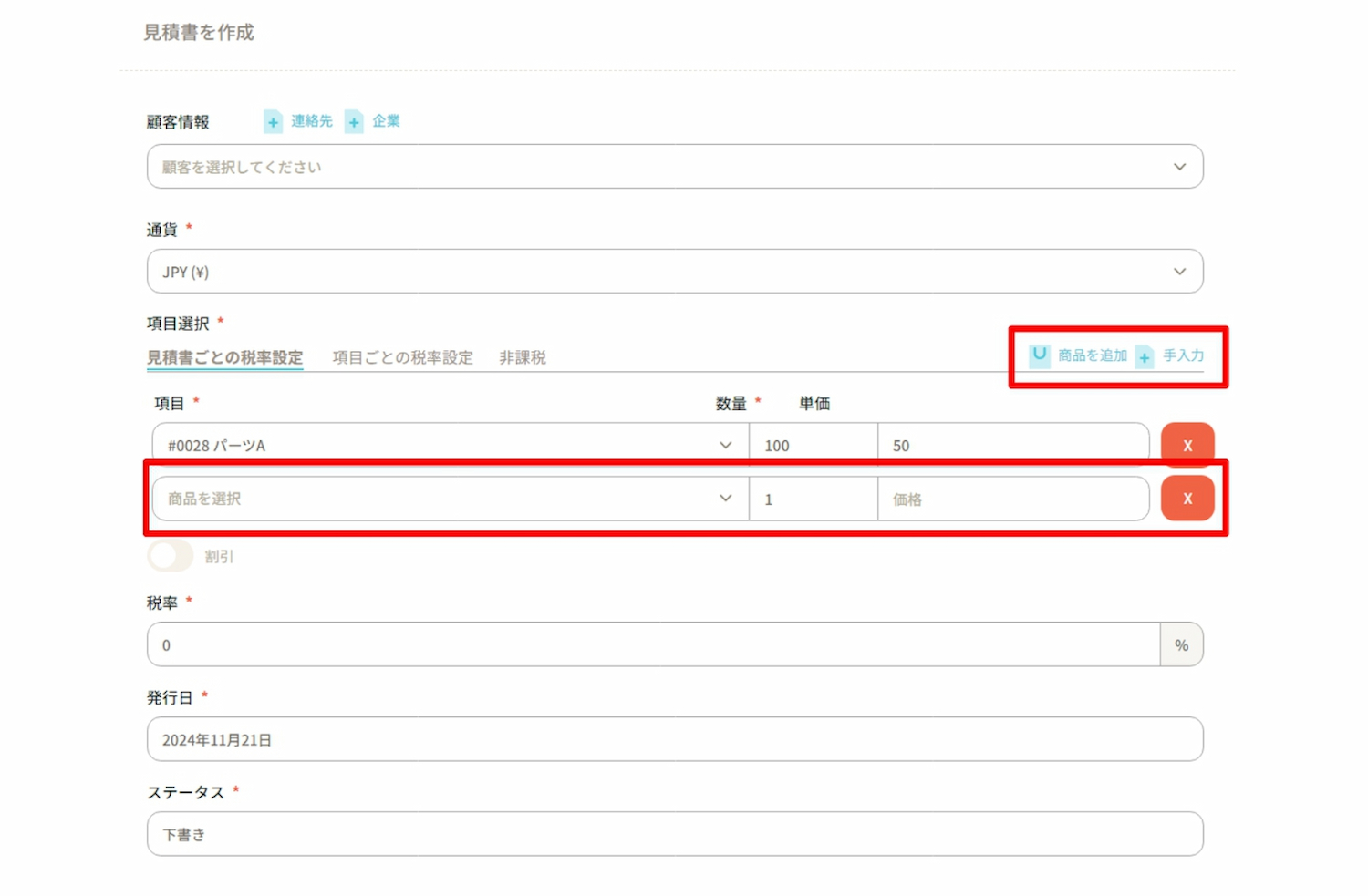Click the 連絡先 link
Image resolution: width=1368 pixels, height=896 pixels.
312,121
